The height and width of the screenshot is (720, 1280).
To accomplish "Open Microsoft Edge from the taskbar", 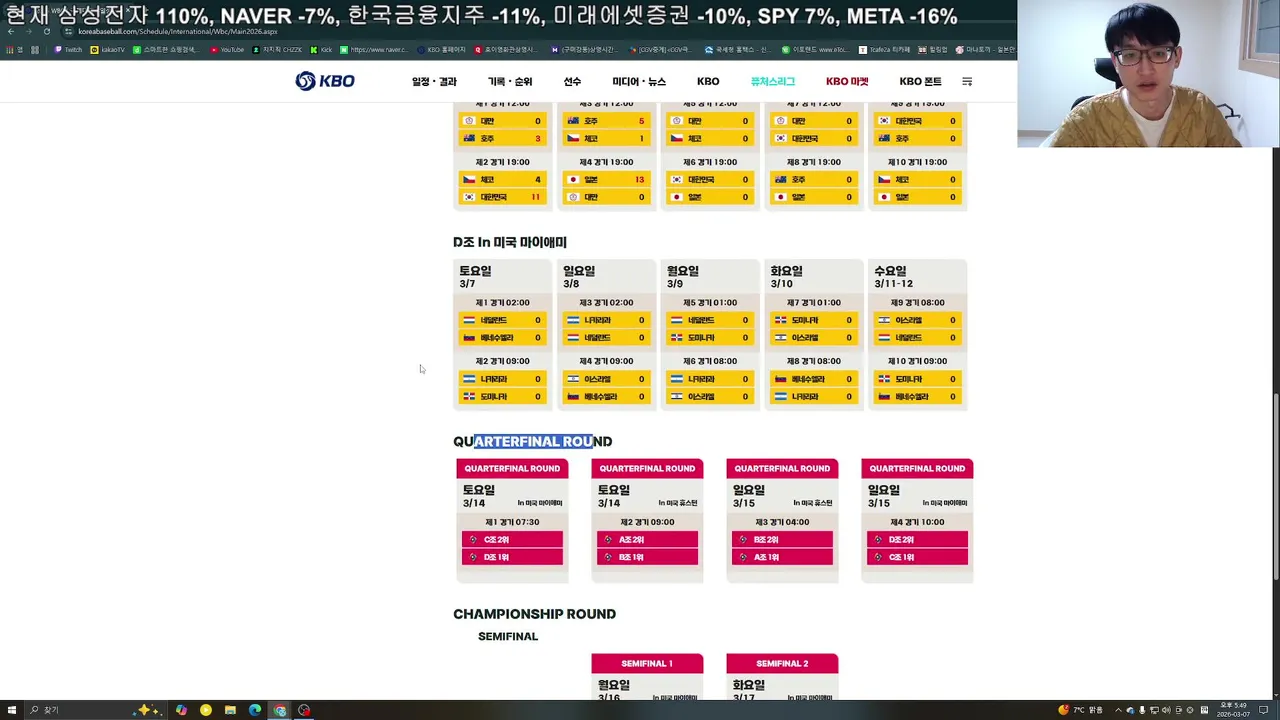I will [255, 710].
